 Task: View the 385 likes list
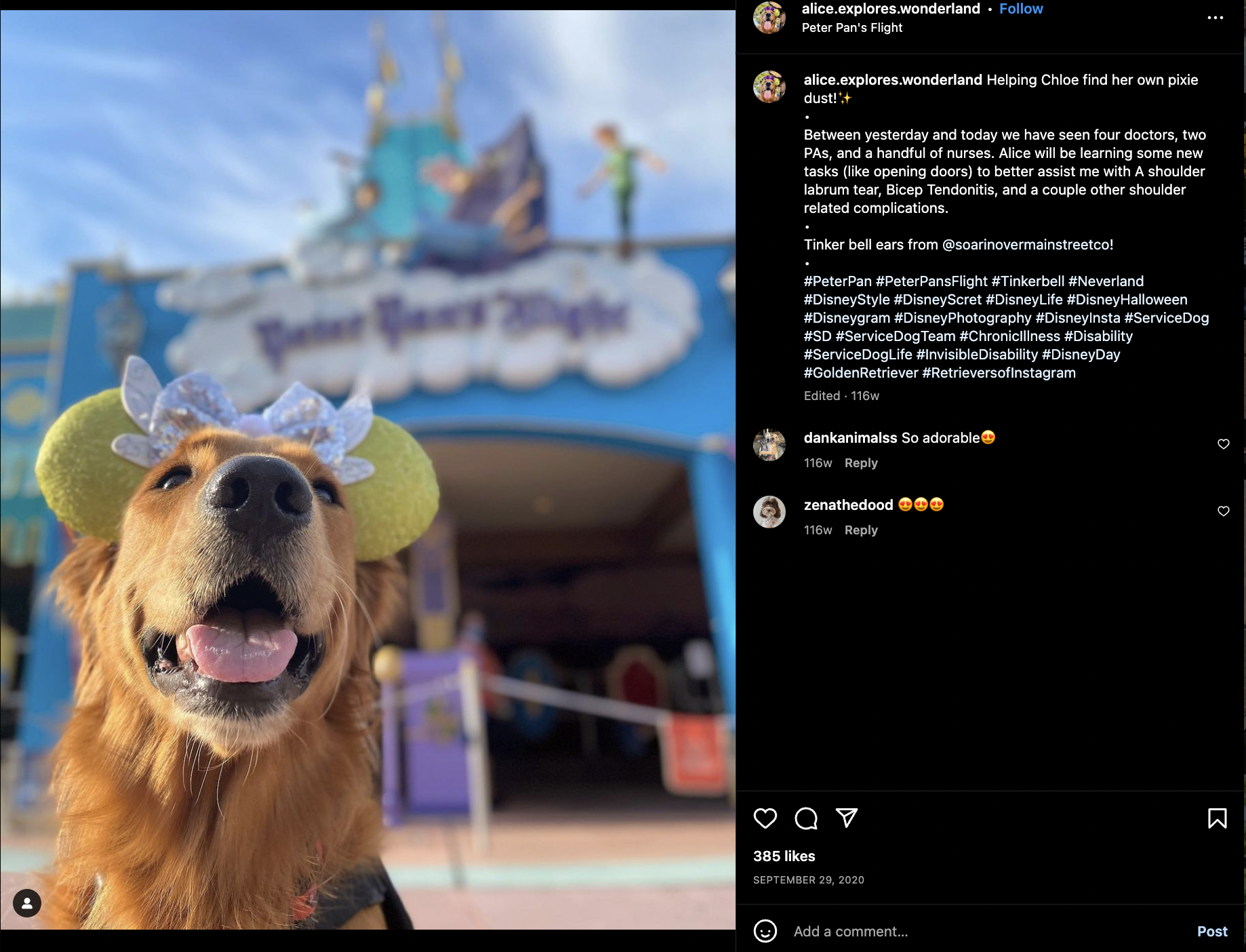pos(784,856)
